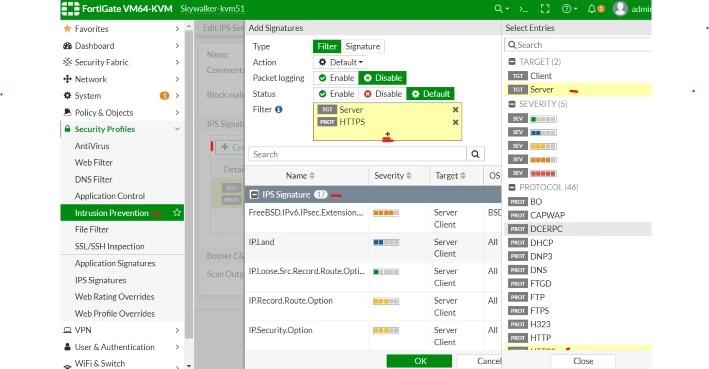Screen dimensions: 709x369
Task: Select the DHCP protocol entry
Action: (577, 243)
